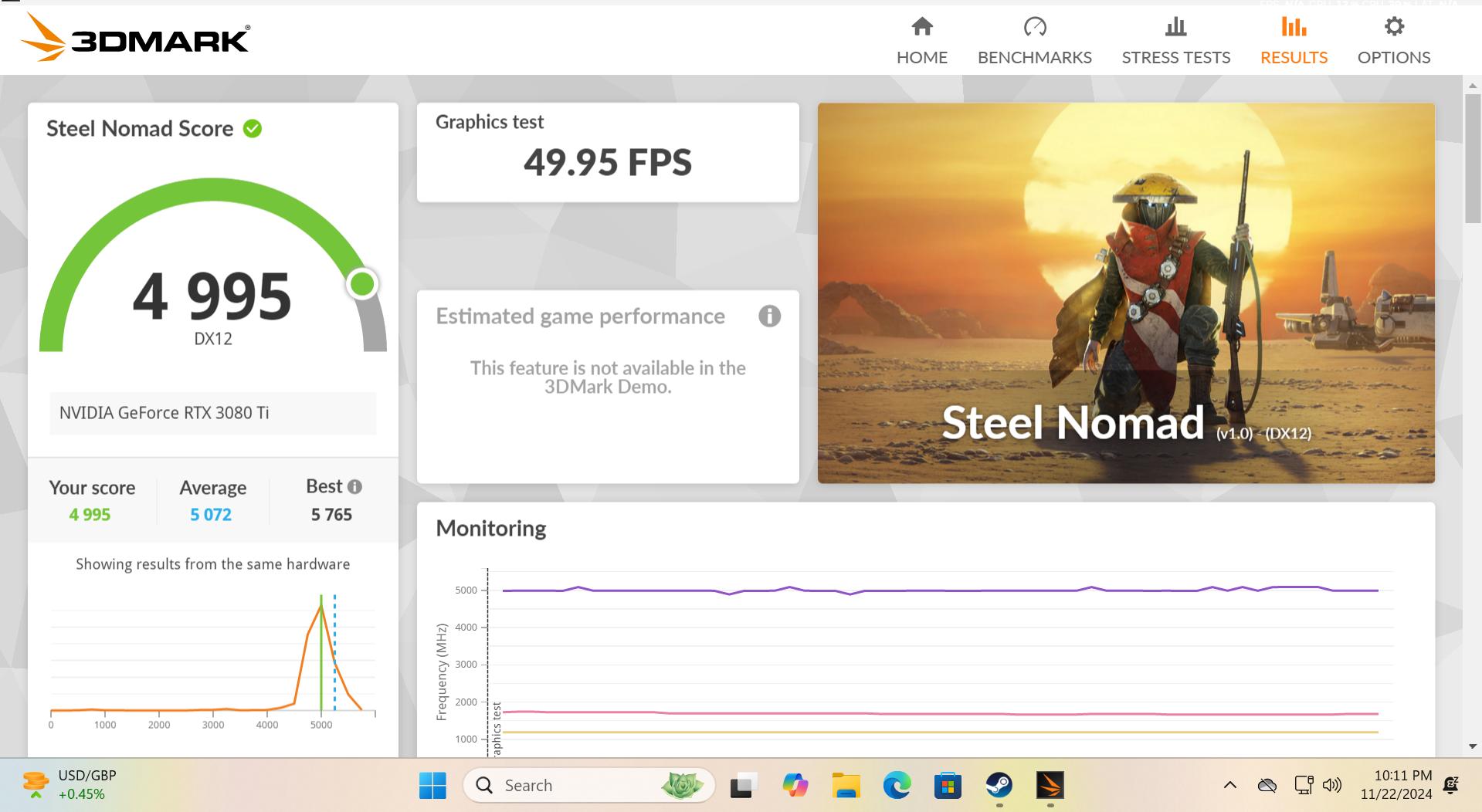
Task: Click the Steel Nomad Score heading
Action: (140, 128)
